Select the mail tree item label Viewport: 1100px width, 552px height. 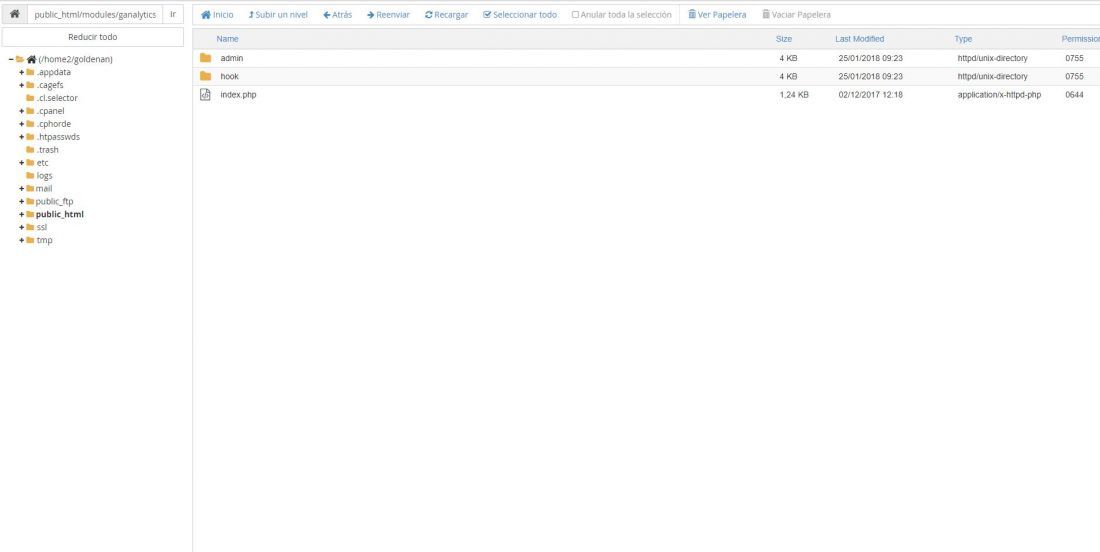44,189
